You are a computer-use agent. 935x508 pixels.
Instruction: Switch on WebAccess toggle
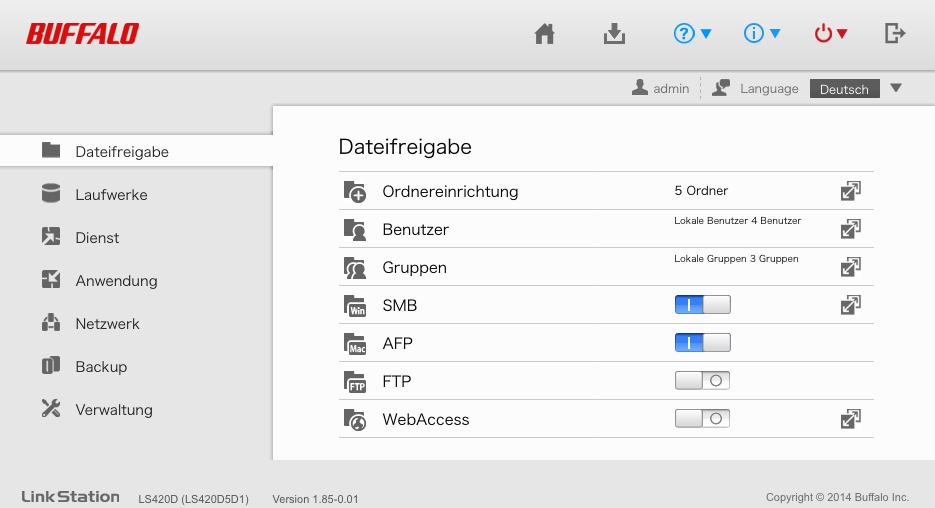[x=702, y=419]
